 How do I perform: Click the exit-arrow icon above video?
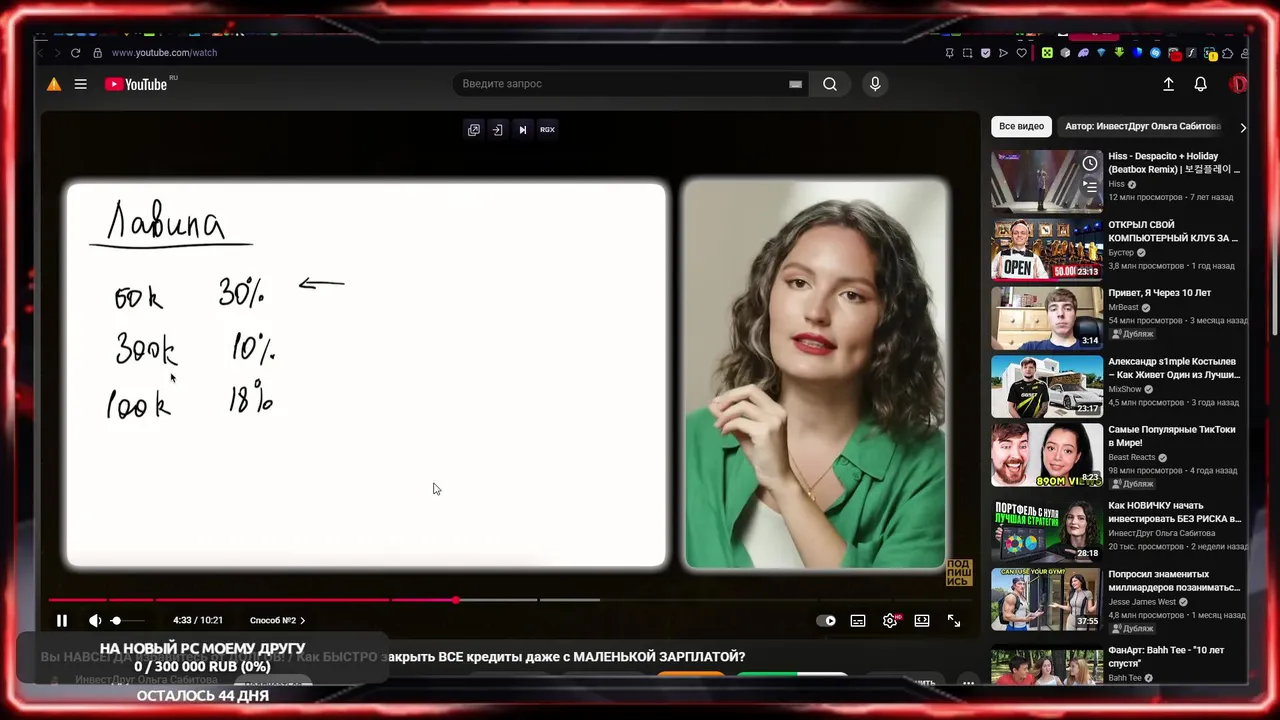pos(497,129)
